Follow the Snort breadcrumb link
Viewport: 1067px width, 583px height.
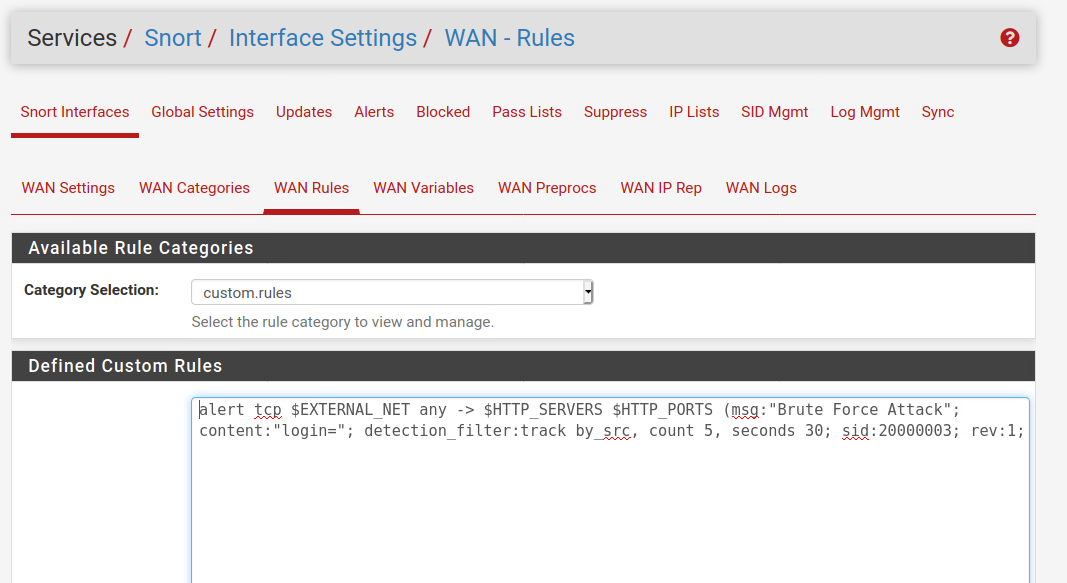pos(173,38)
